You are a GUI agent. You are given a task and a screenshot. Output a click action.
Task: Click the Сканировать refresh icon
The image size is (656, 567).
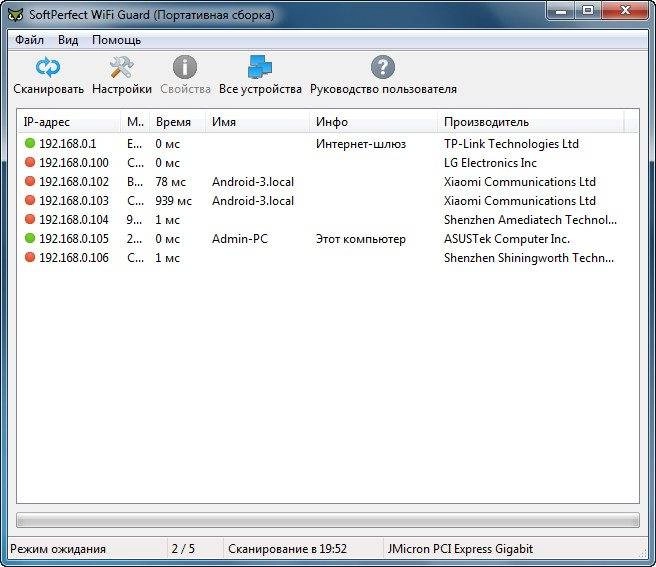coord(48,67)
